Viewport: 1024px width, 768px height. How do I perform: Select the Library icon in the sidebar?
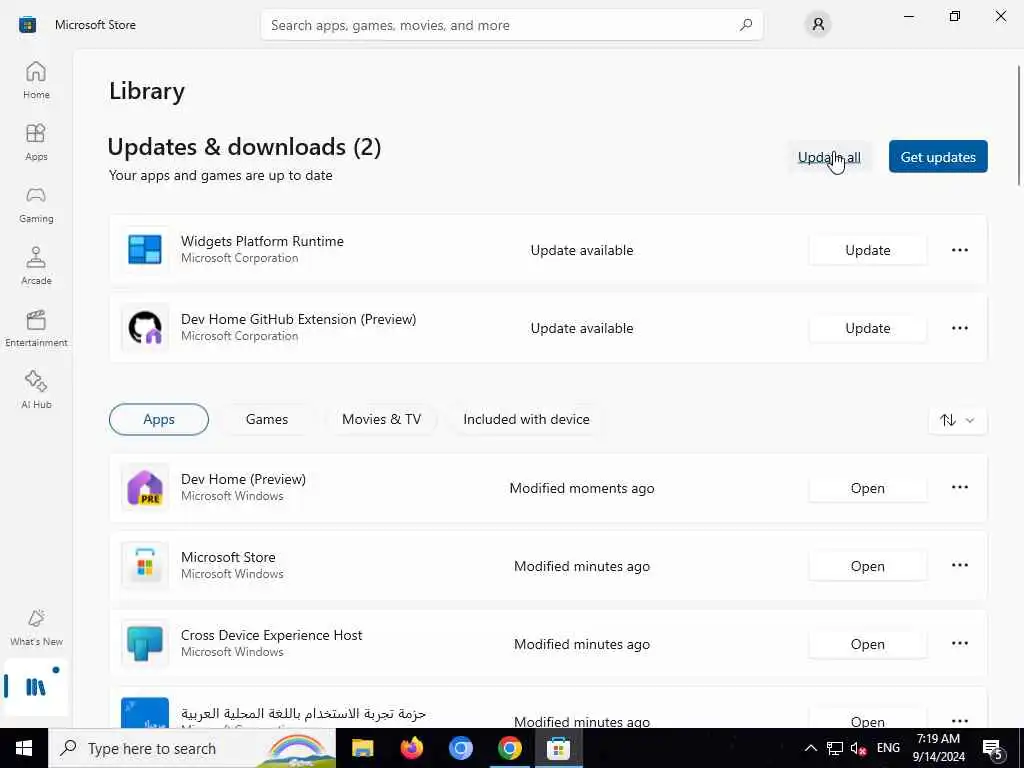coord(36,686)
